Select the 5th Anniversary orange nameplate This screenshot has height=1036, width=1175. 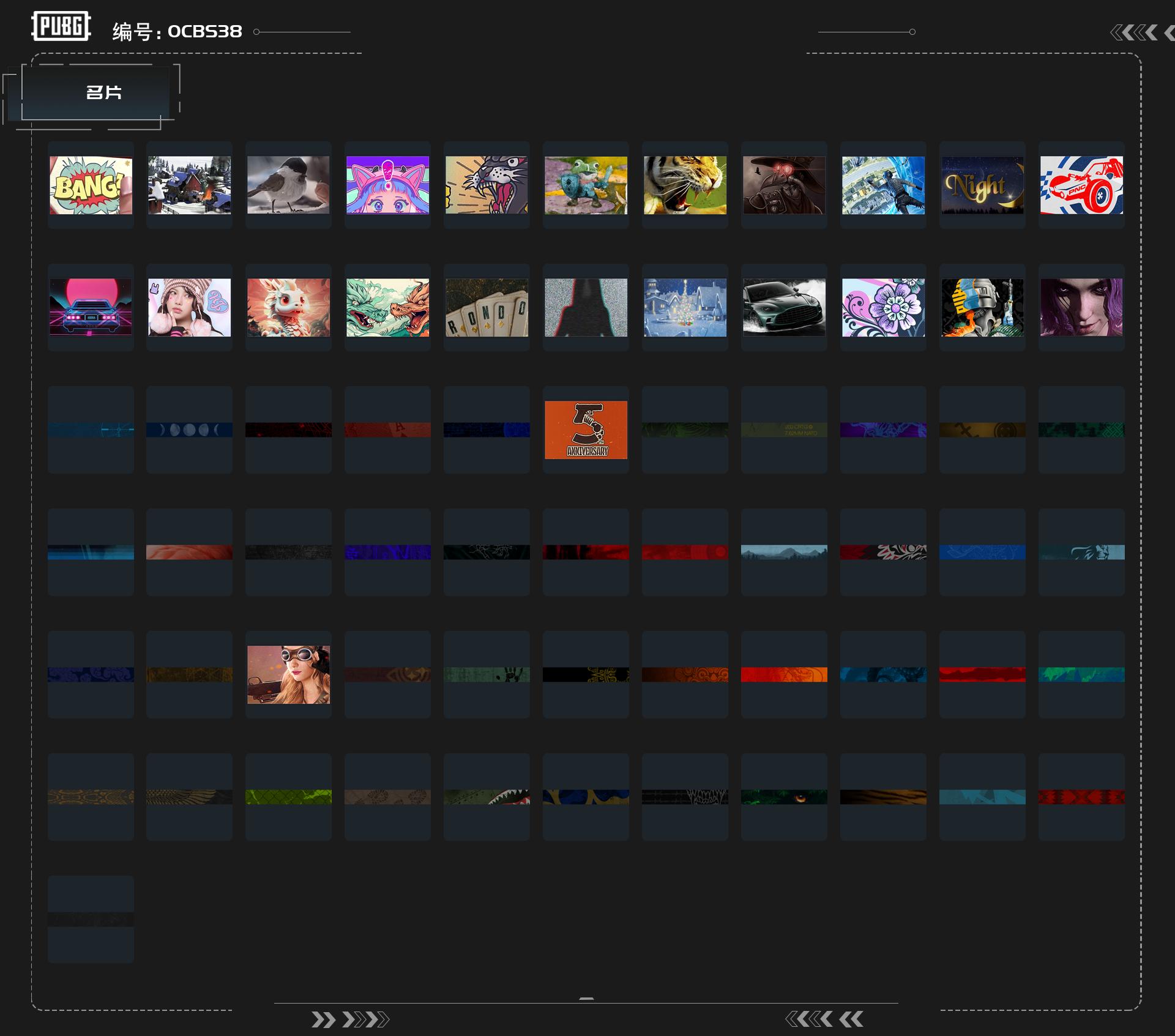[x=586, y=430]
